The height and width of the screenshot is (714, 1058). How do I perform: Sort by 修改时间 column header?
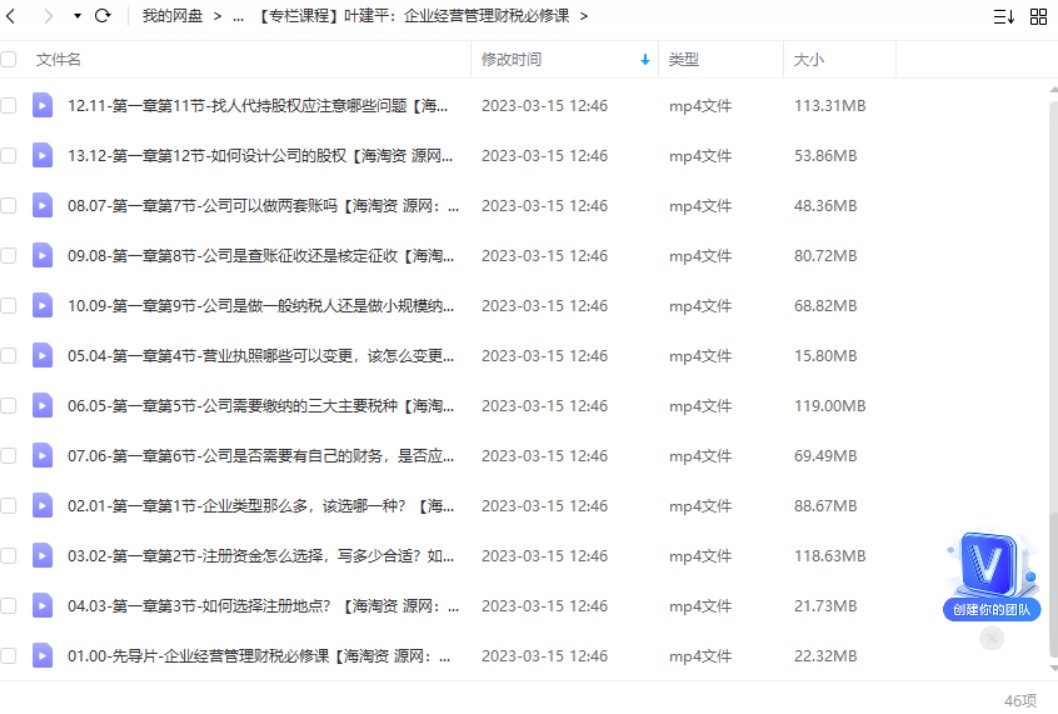tap(511, 59)
